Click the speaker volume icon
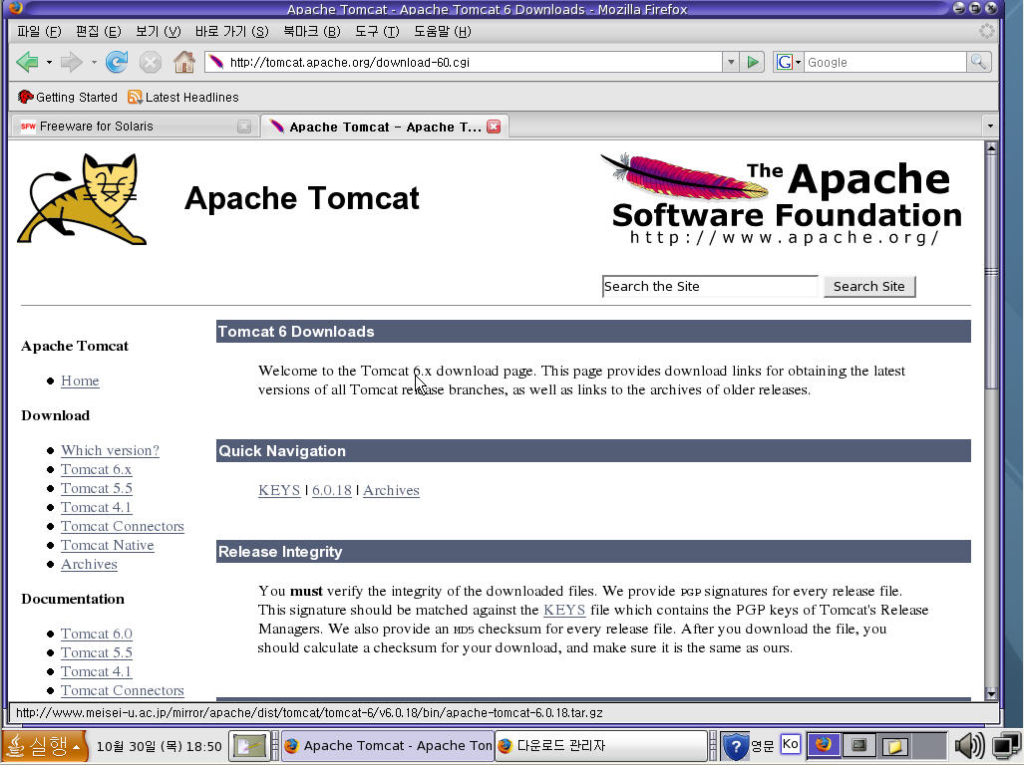The image size is (1024, 765). [x=969, y=745]
